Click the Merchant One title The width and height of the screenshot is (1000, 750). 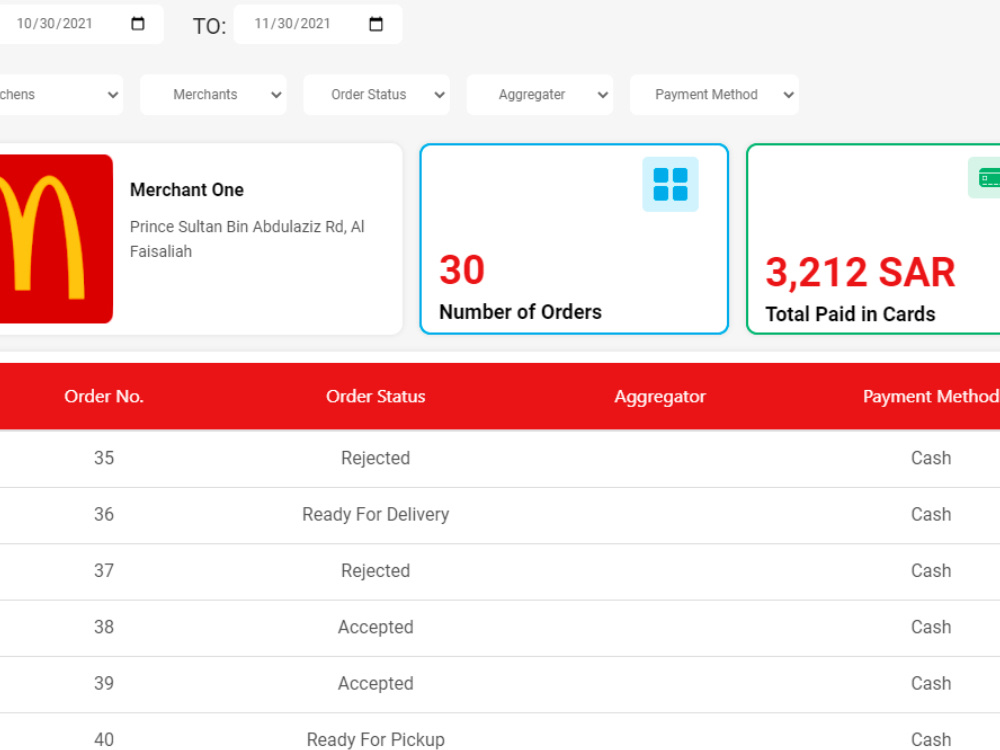click(187, 189)
